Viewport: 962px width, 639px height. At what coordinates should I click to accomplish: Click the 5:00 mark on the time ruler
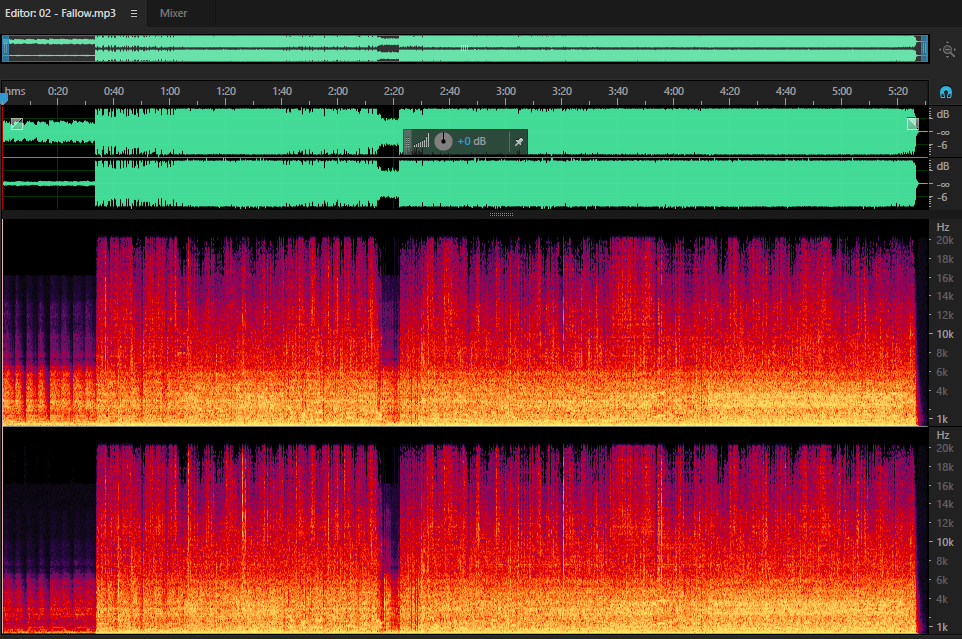(842, 91)
